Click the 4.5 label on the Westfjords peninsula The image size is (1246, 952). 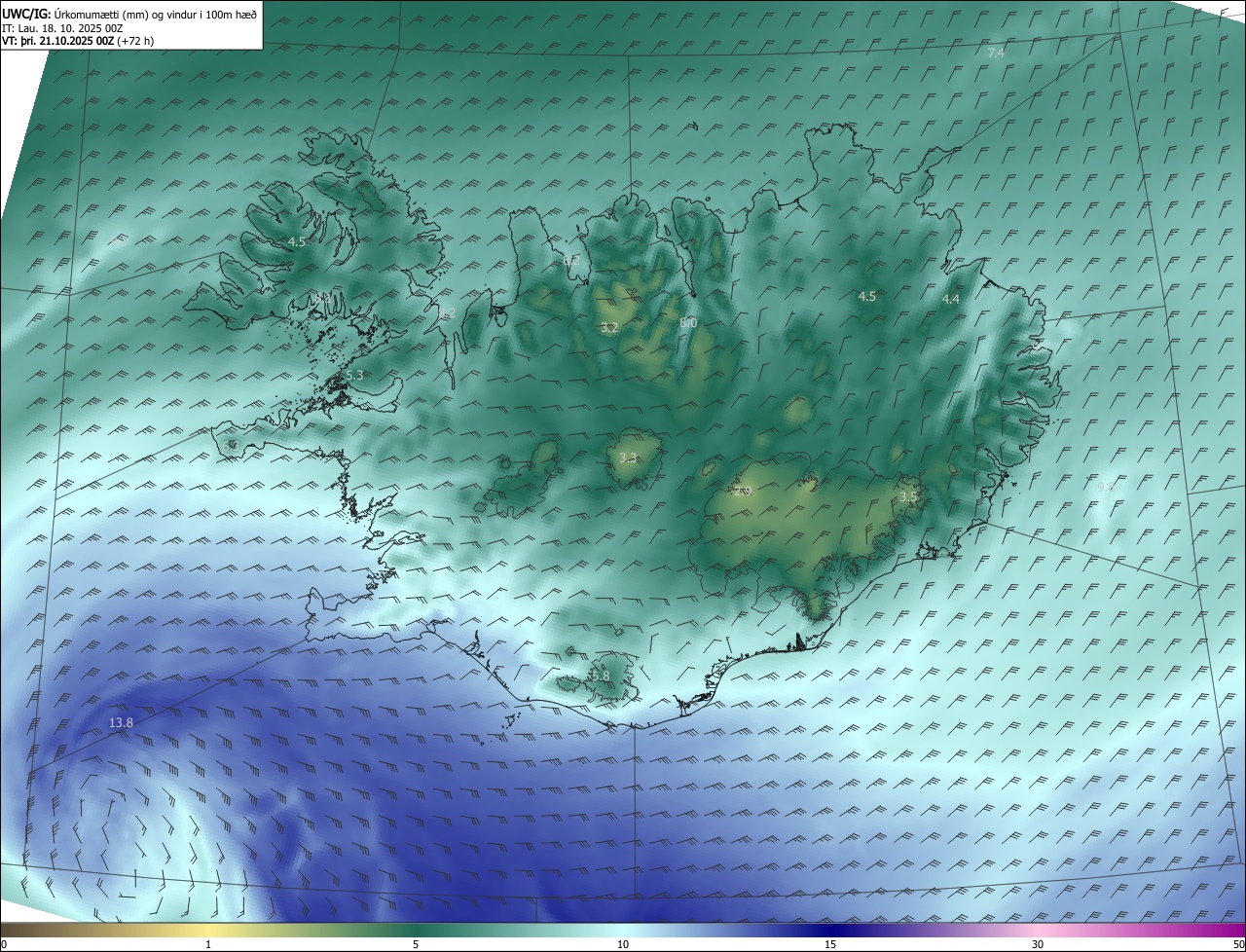297,241
